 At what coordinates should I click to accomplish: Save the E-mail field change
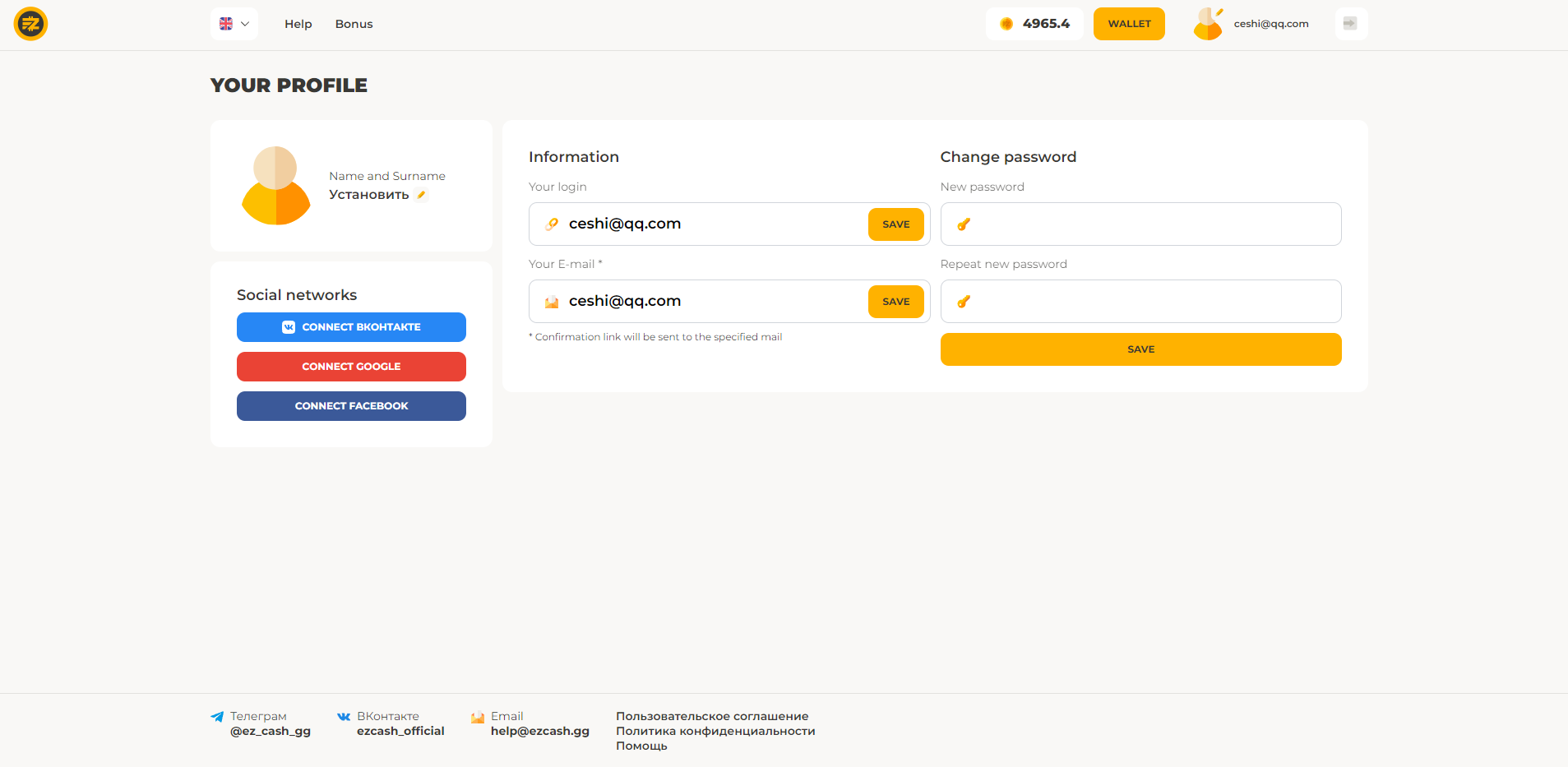click(x=895, y=302)
